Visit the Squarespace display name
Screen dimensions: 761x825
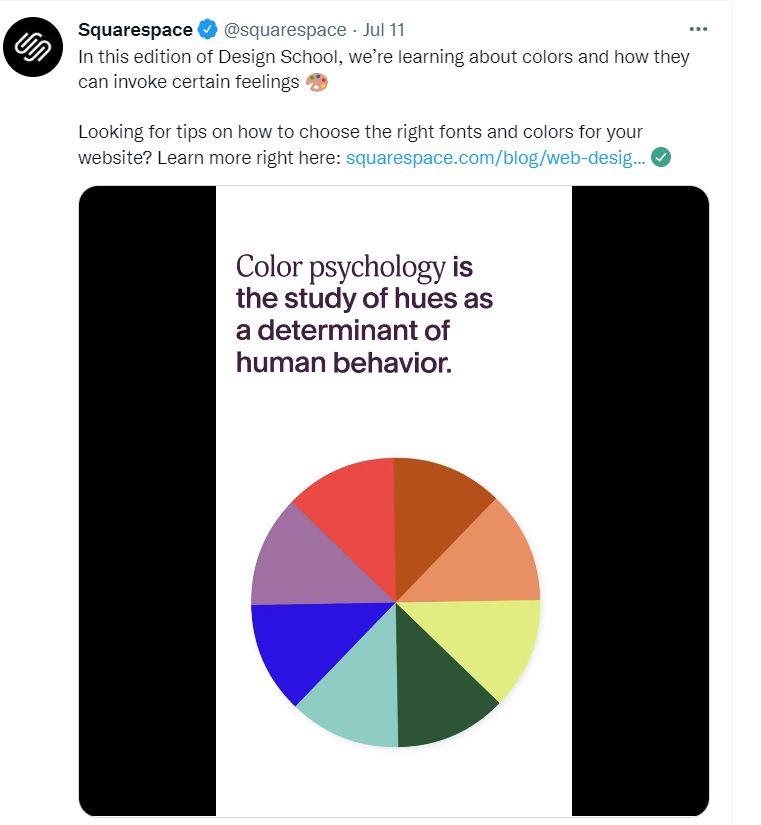pos(135,29)
